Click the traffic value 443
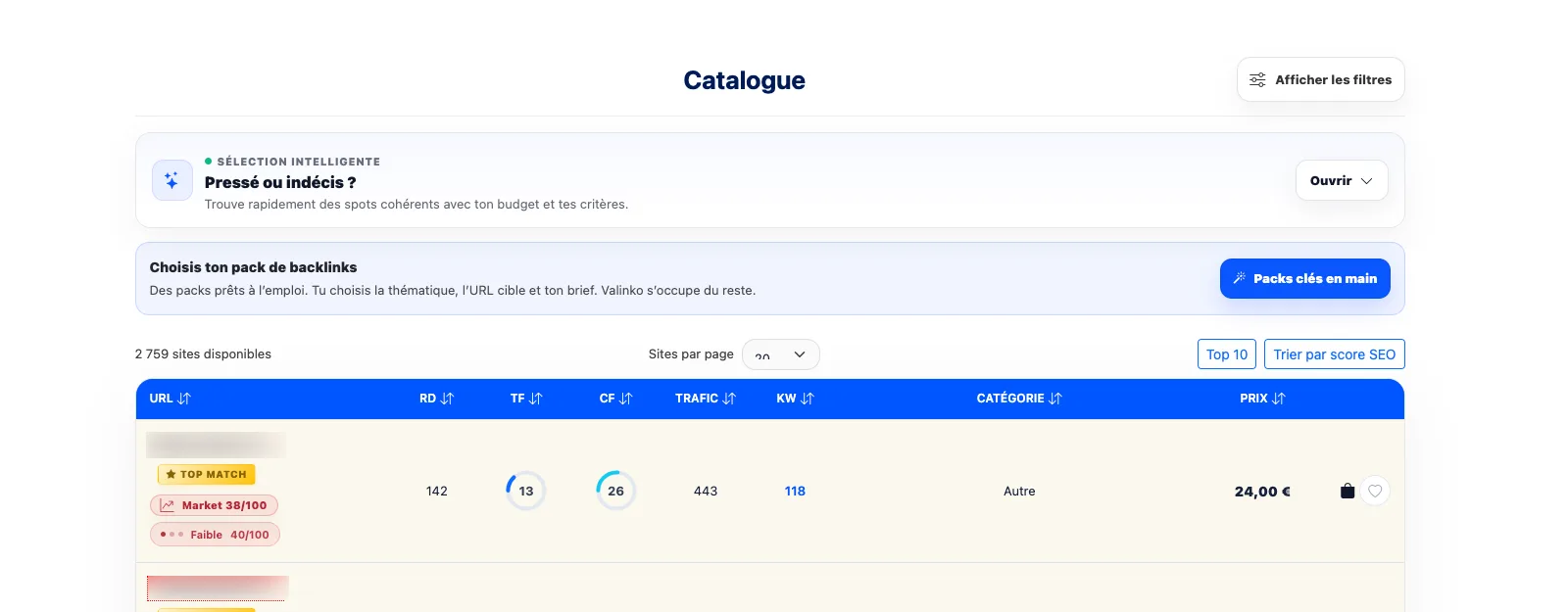Viewport: 1568px width, 612px height. click(706, 491)
